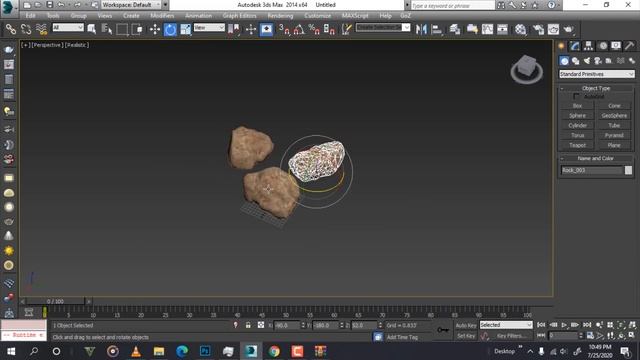
Task: Switch to the Motion panel tab
Action: [x=603, y=46]
